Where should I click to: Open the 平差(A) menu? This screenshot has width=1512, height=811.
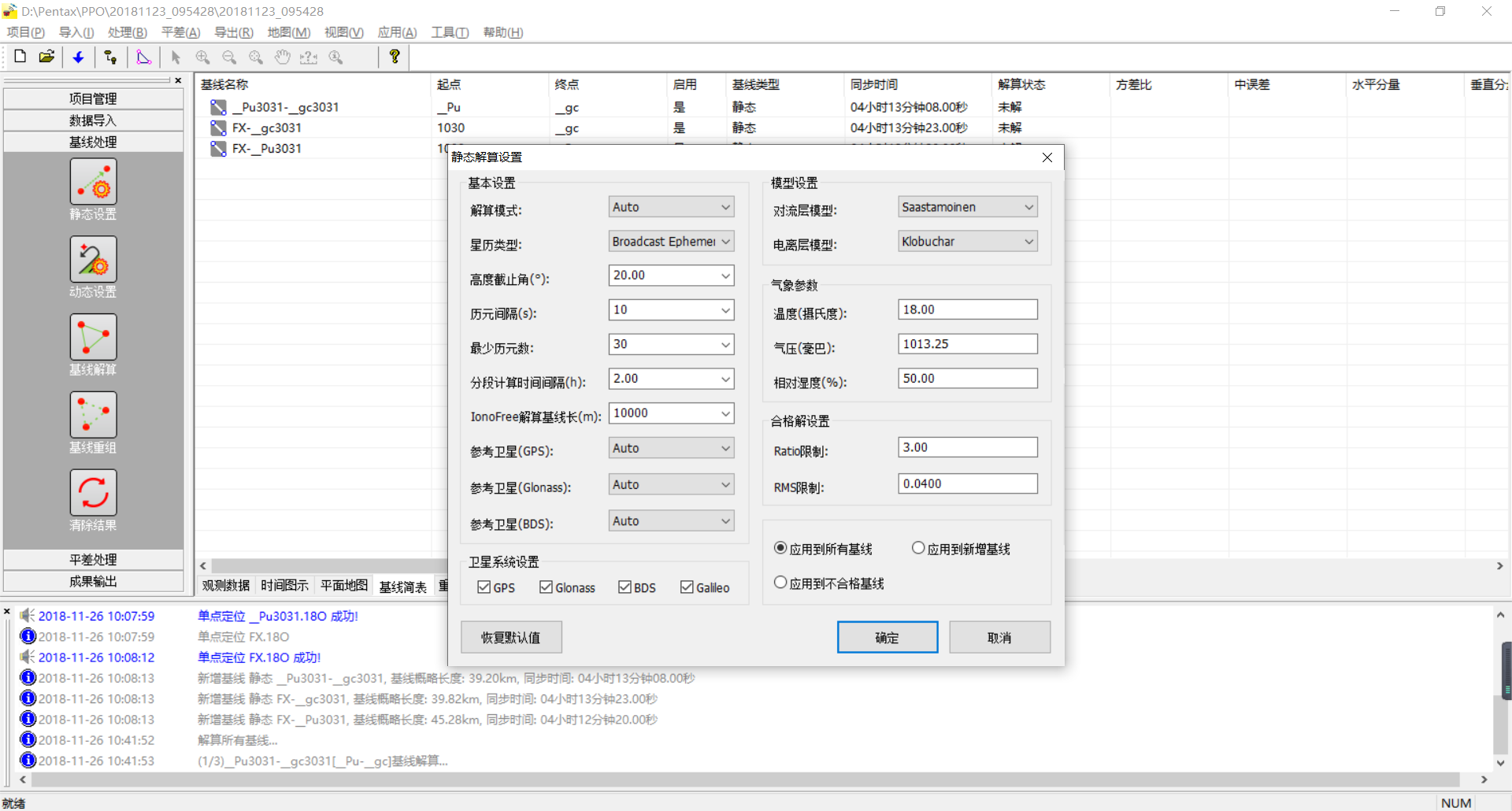coord(180,32)
